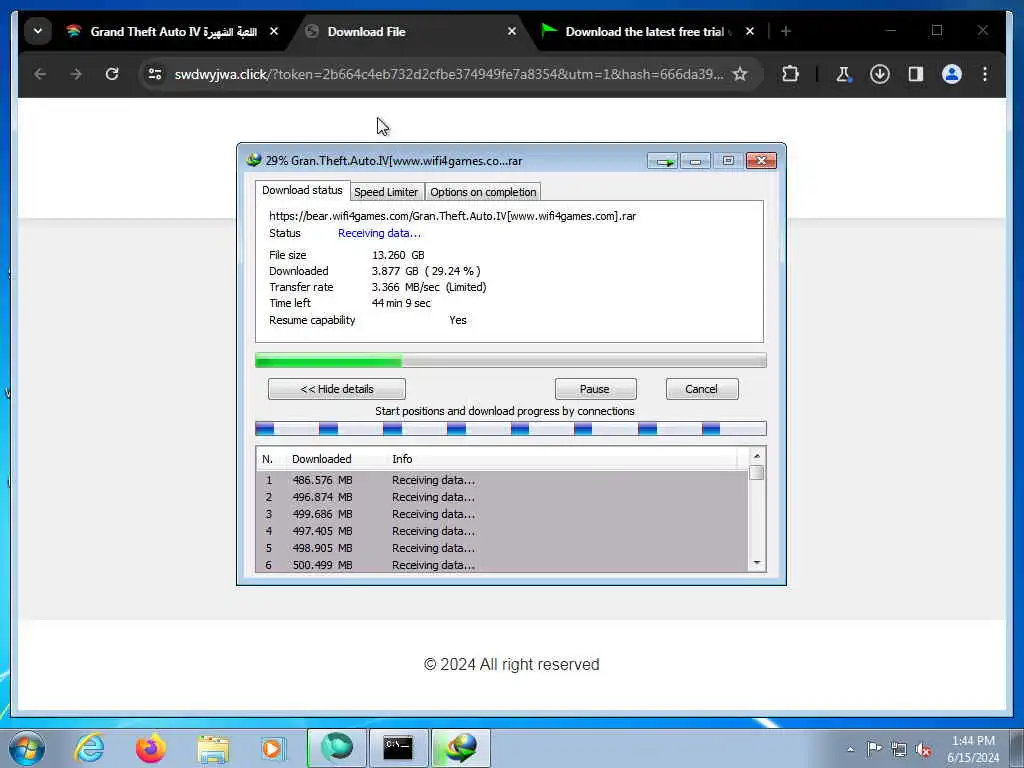Click the transfer rate 3.366 MB/sec value

point(429,287)
